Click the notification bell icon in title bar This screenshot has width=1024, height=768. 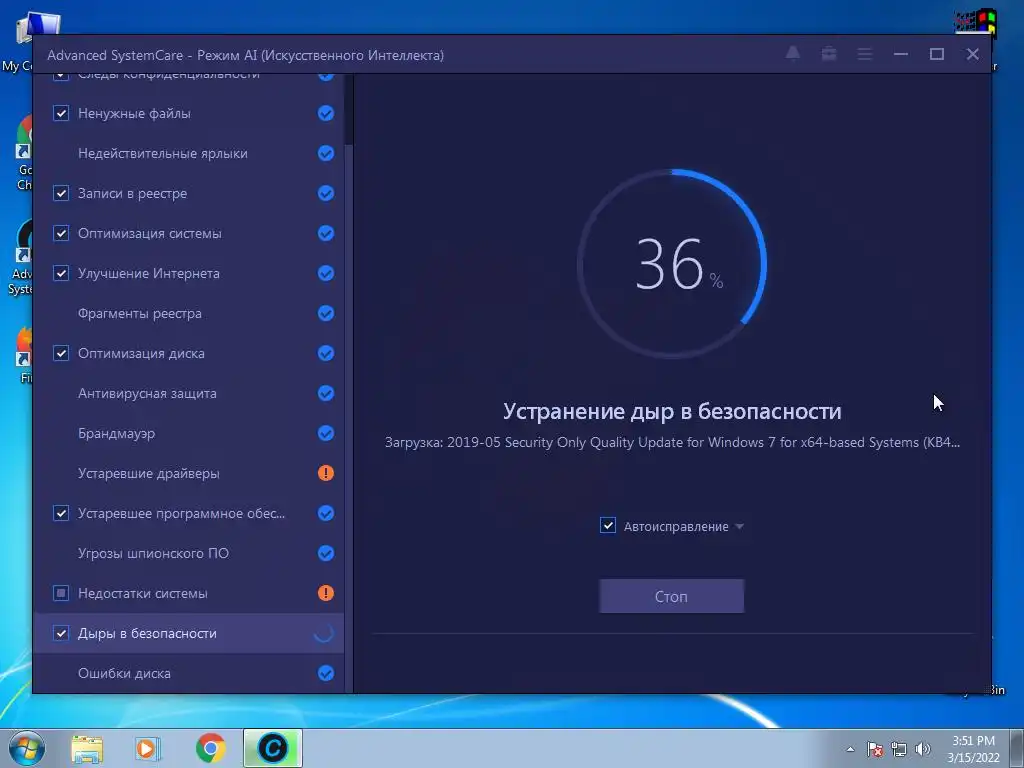[x=792, y=54]
